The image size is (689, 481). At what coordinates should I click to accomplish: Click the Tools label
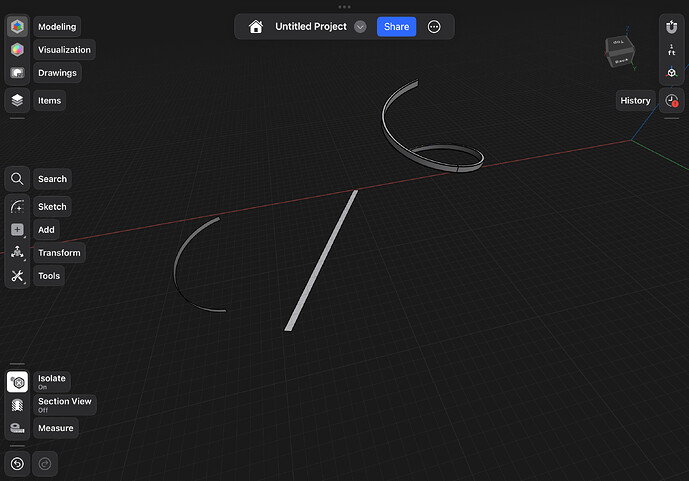[49, 276]
